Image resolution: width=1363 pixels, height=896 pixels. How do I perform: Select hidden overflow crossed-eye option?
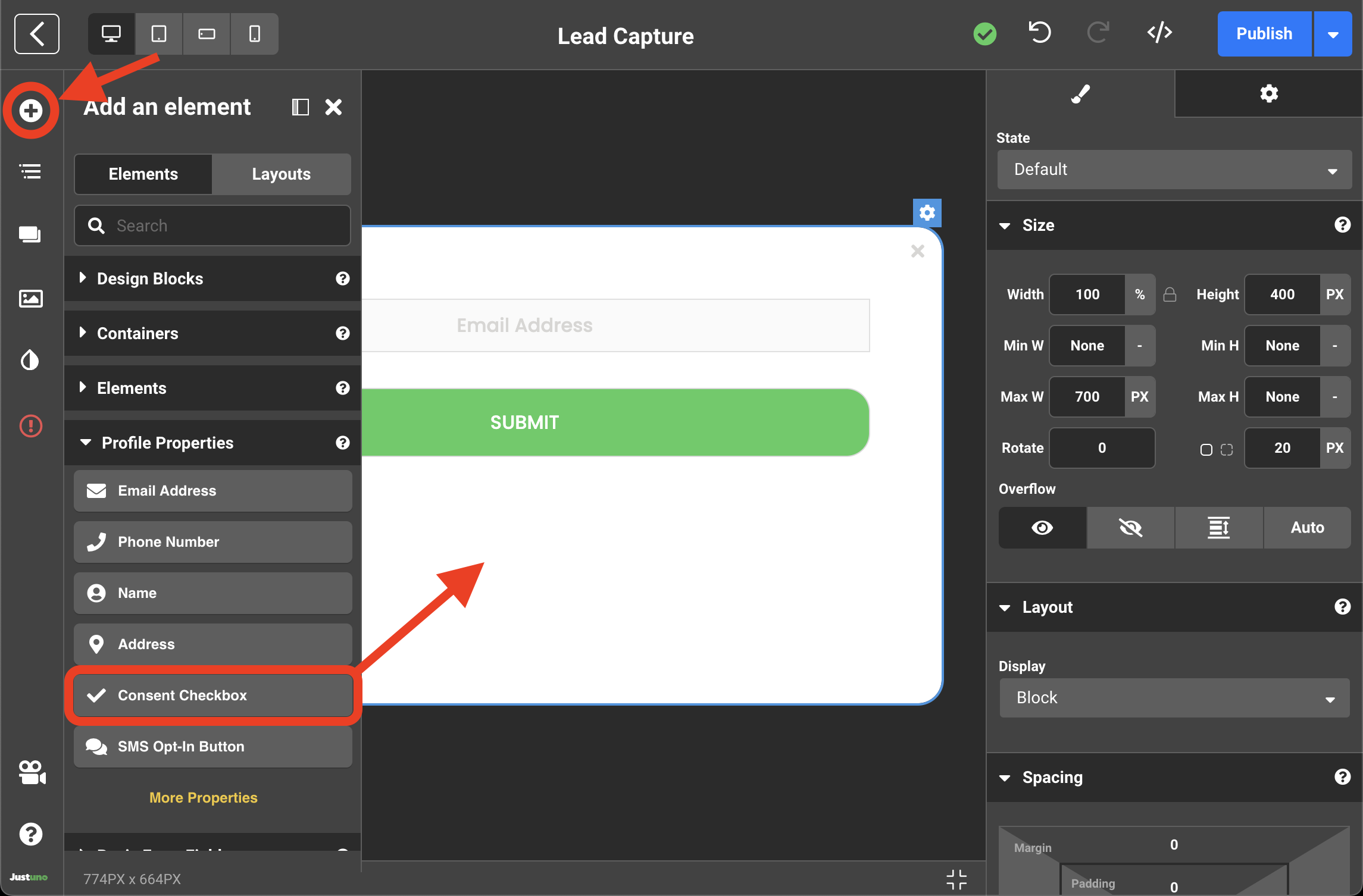(x=1130, y=528)
